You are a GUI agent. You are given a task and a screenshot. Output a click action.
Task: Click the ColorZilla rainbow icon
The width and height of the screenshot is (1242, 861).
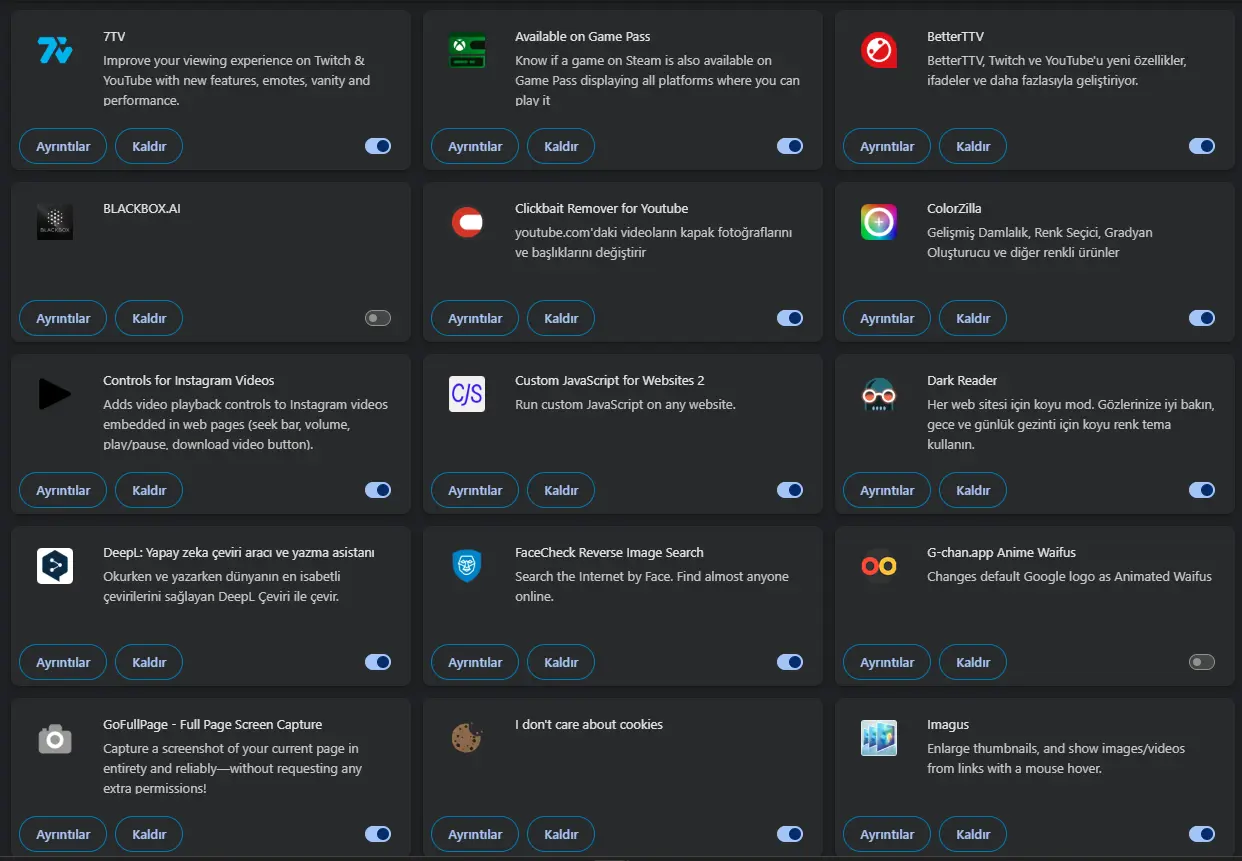pyautogui.click(x=879, y=222)
